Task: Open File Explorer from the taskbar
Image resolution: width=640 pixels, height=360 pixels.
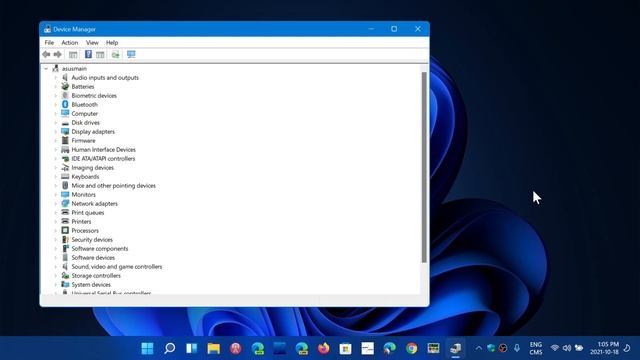Action: pyautogui.click(x=213, y=348)
